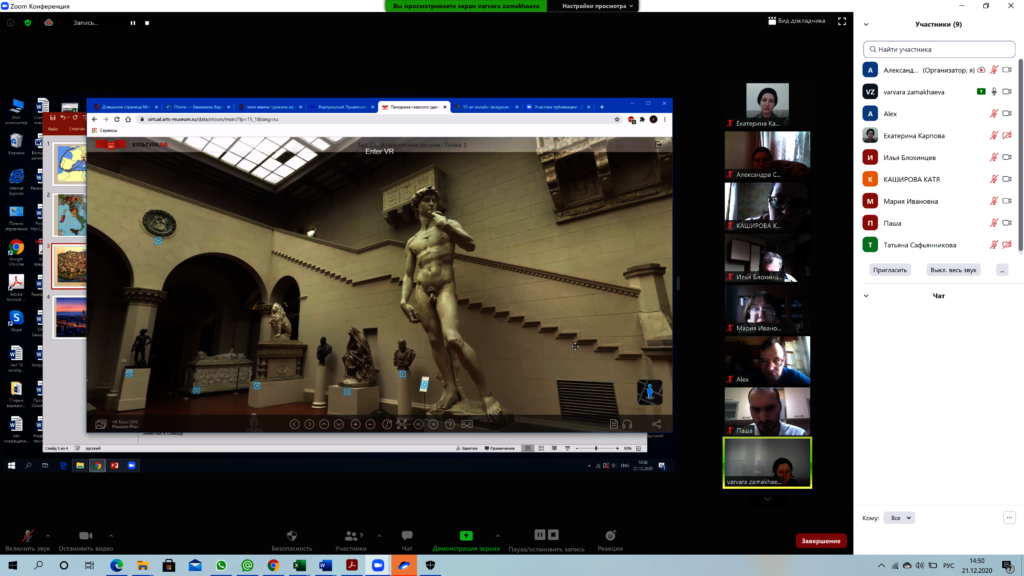Open the meeting info icon

pos(10,23)
